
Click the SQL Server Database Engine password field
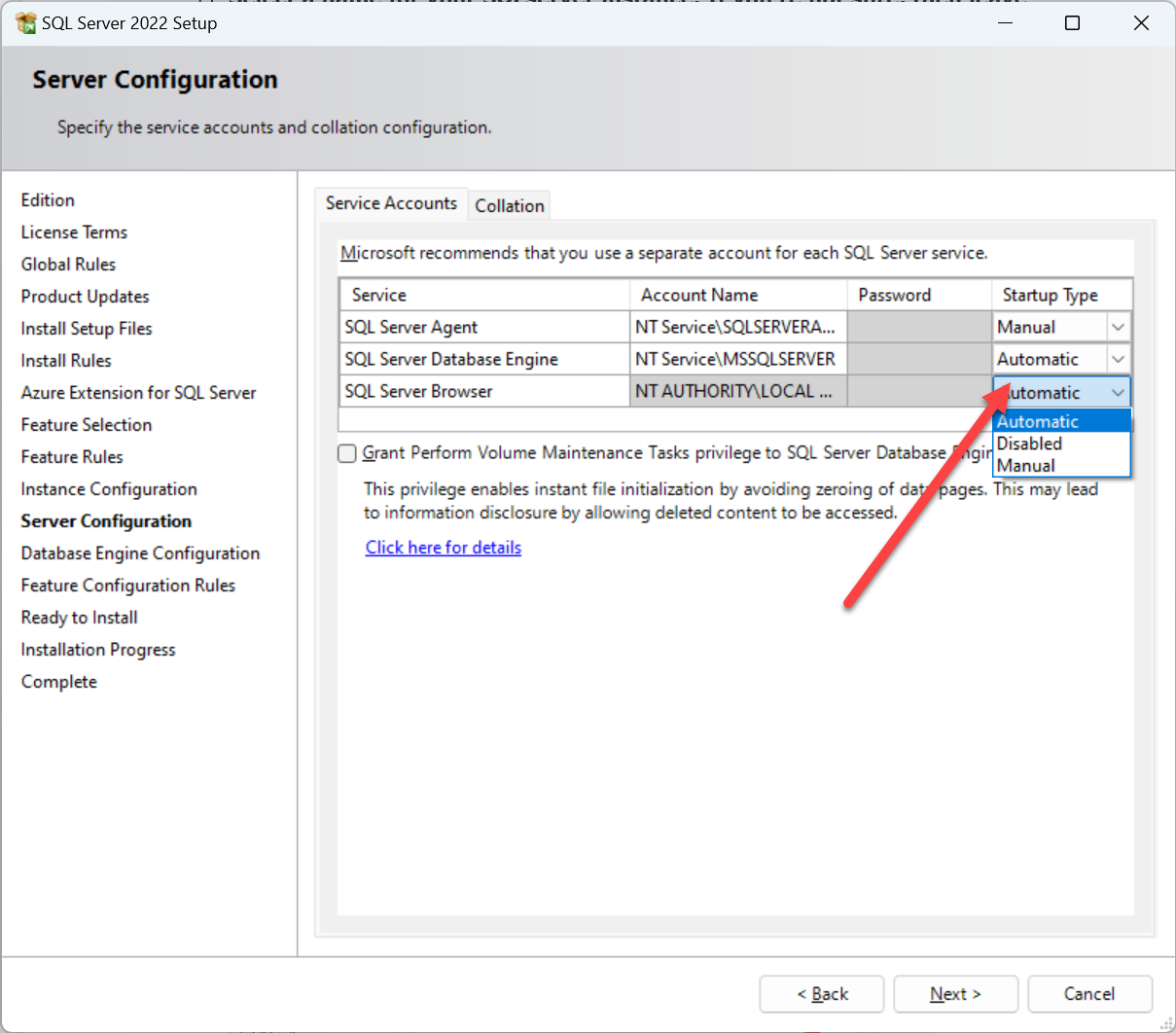pyautogui.click(x=919, y=359)
